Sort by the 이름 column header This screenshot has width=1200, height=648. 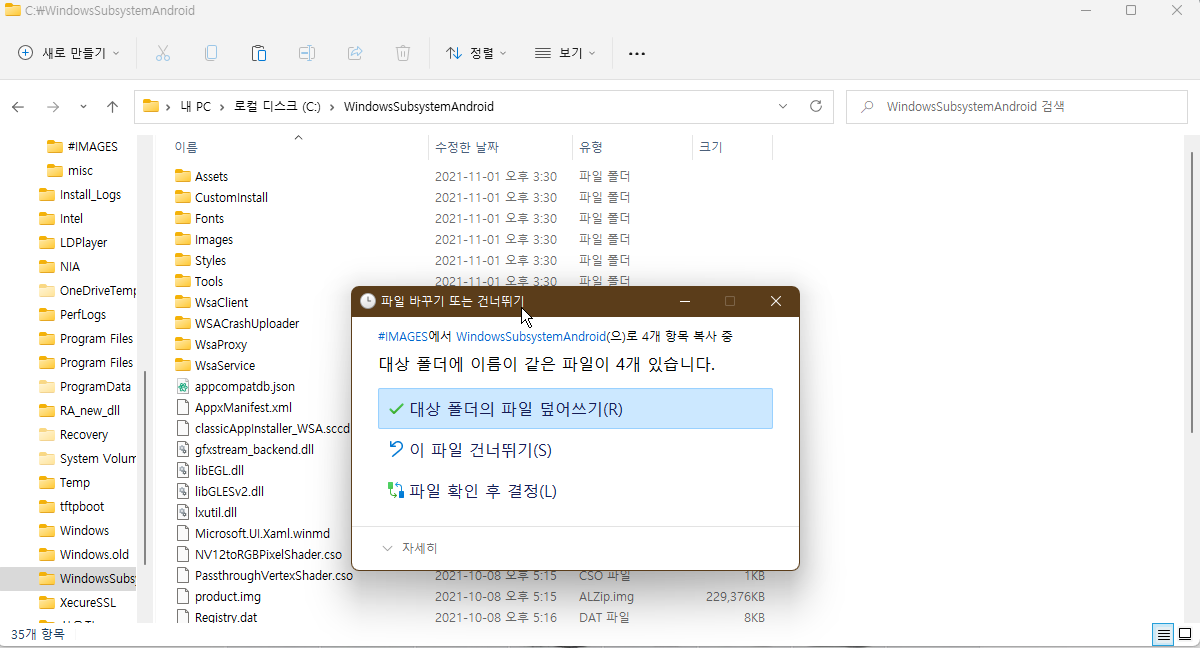pos(297,147)
